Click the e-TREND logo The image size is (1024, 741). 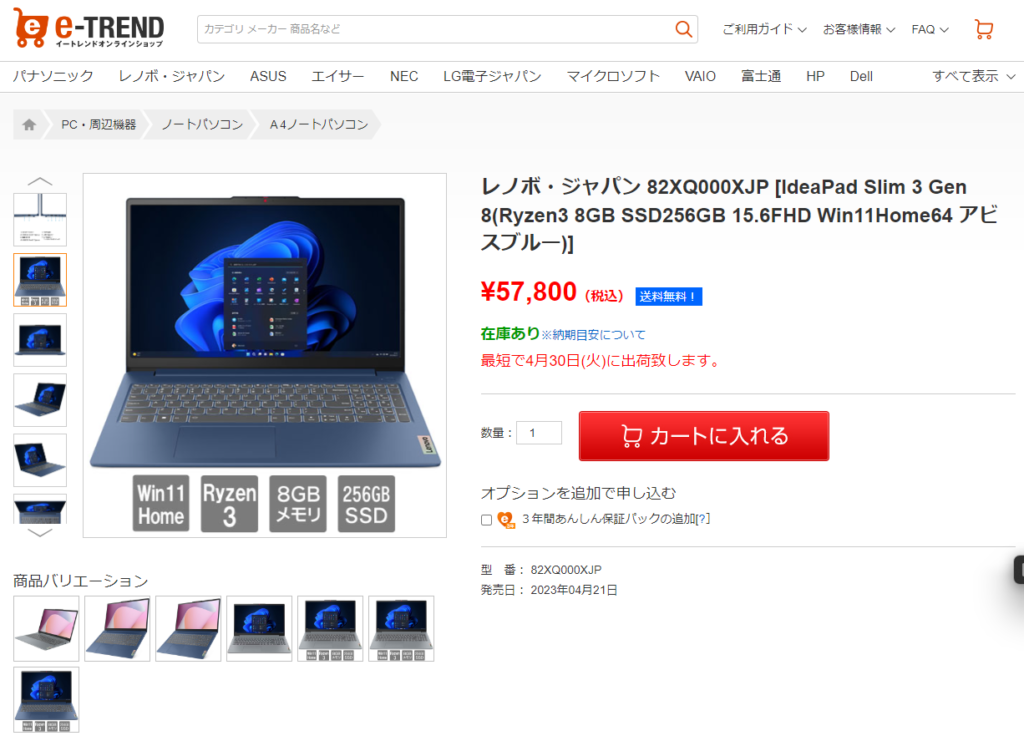[x=88, y=29]
